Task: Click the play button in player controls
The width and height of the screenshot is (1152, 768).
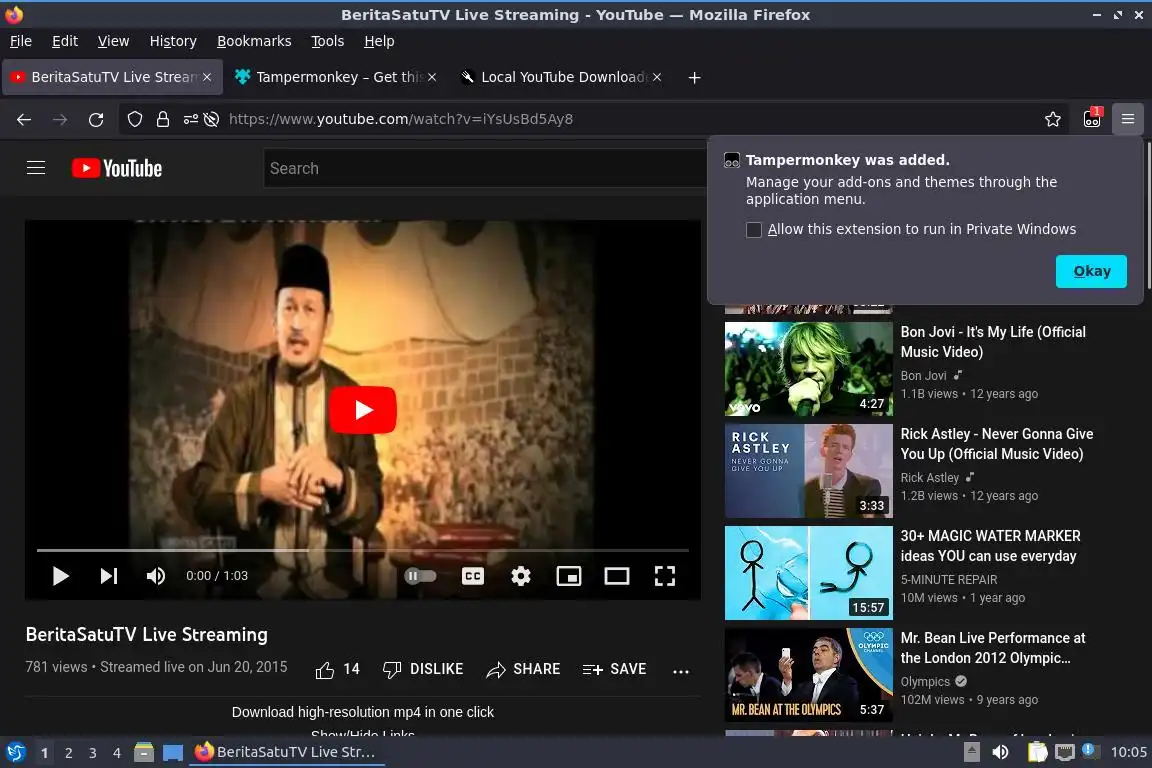Action: click(x=61, y=576)
